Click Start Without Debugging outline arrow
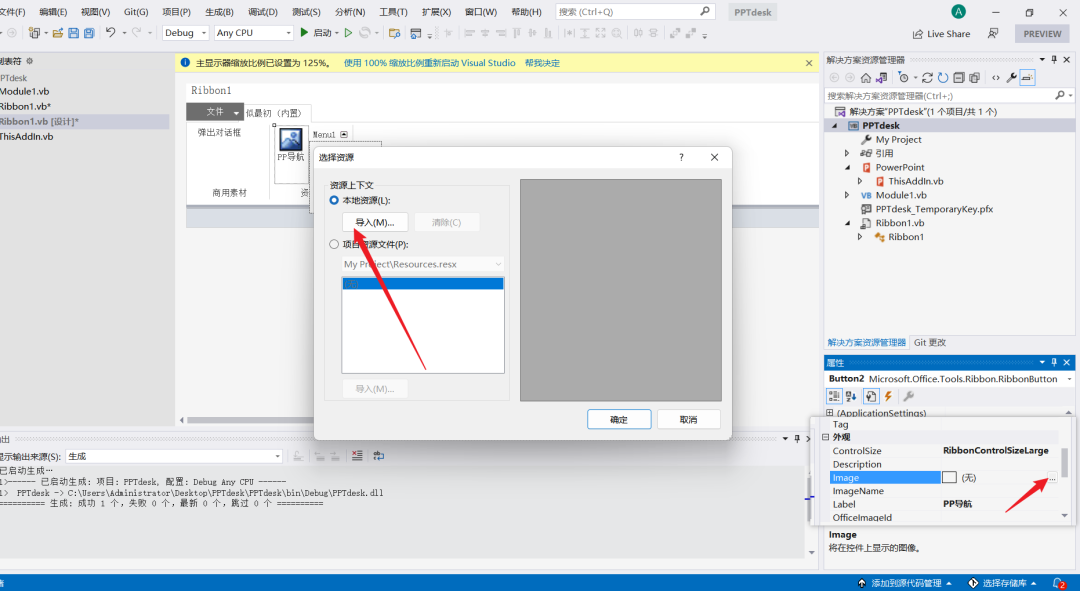 (349, 32)
